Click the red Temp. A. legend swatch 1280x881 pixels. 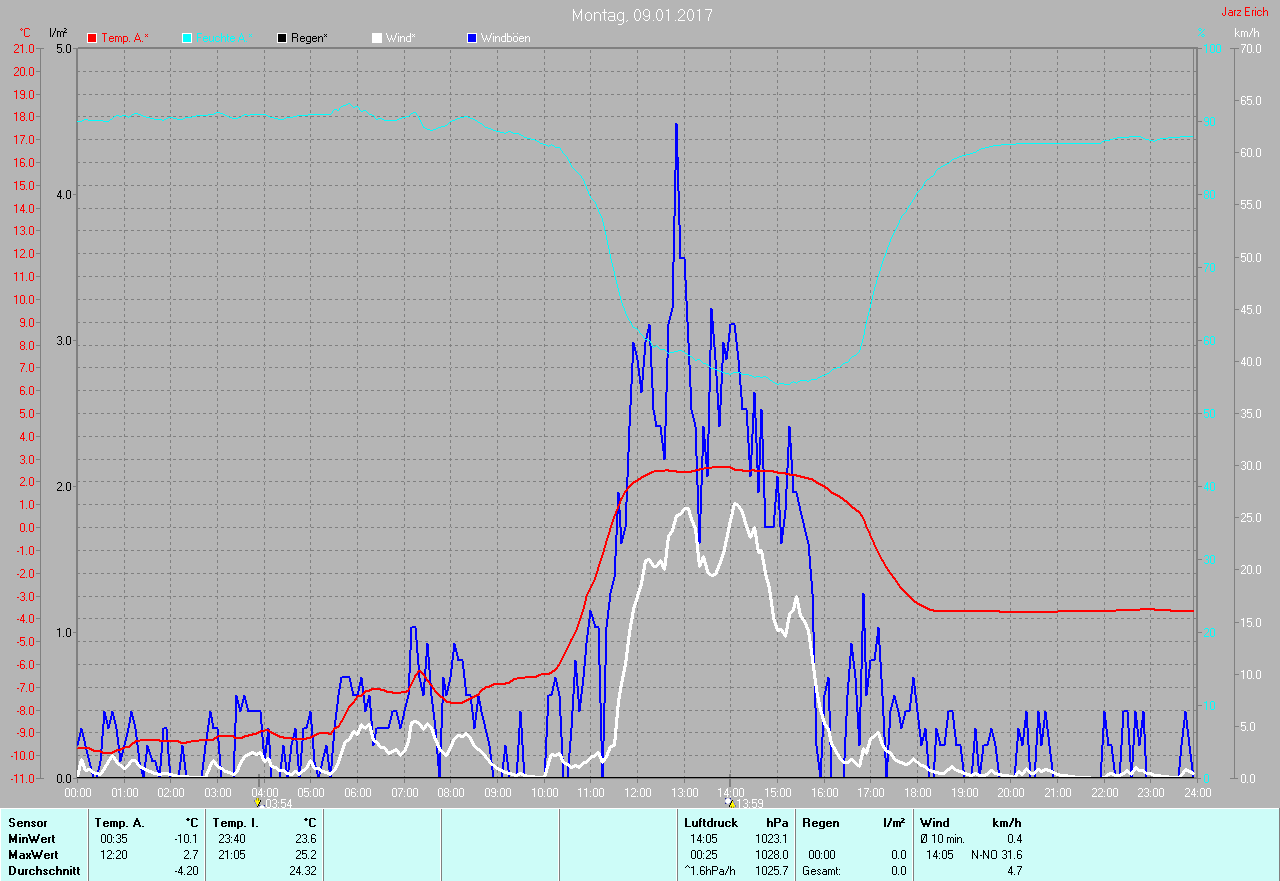93,38
